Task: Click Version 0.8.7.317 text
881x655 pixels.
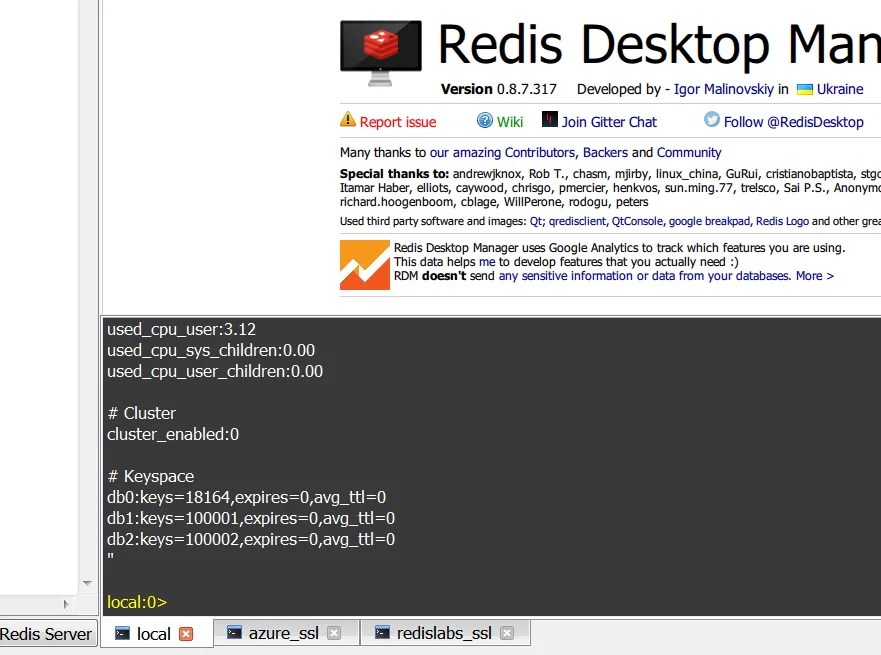Action: click(498, 89)
